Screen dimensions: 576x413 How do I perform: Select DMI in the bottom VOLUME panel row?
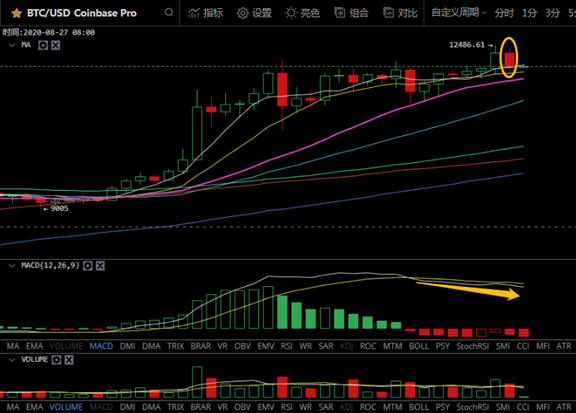127,407
